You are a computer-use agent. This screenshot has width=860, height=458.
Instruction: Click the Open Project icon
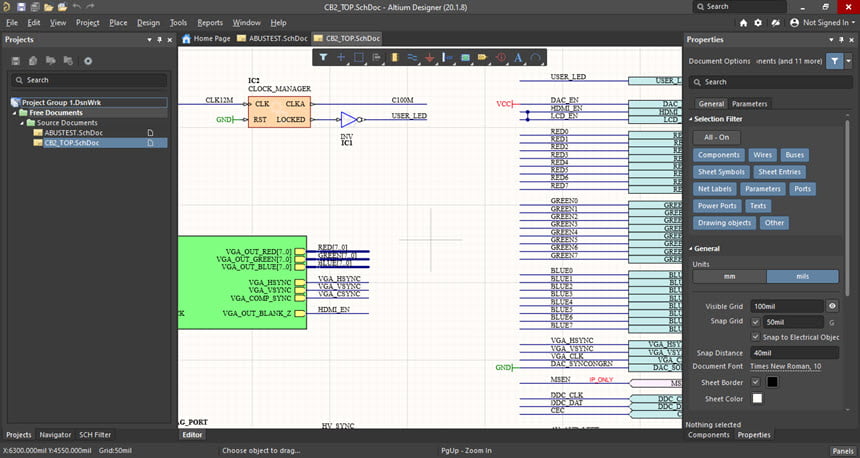coord(62,7)
